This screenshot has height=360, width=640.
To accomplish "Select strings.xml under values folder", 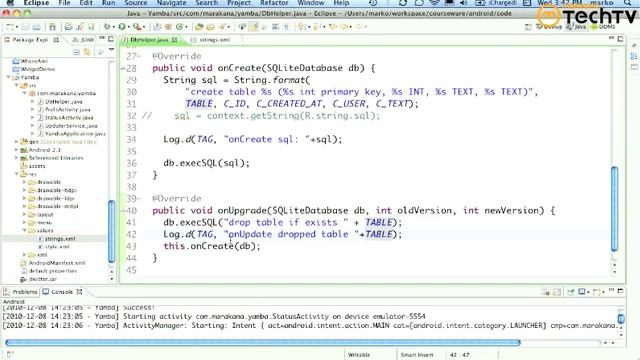I will [60, 239].
